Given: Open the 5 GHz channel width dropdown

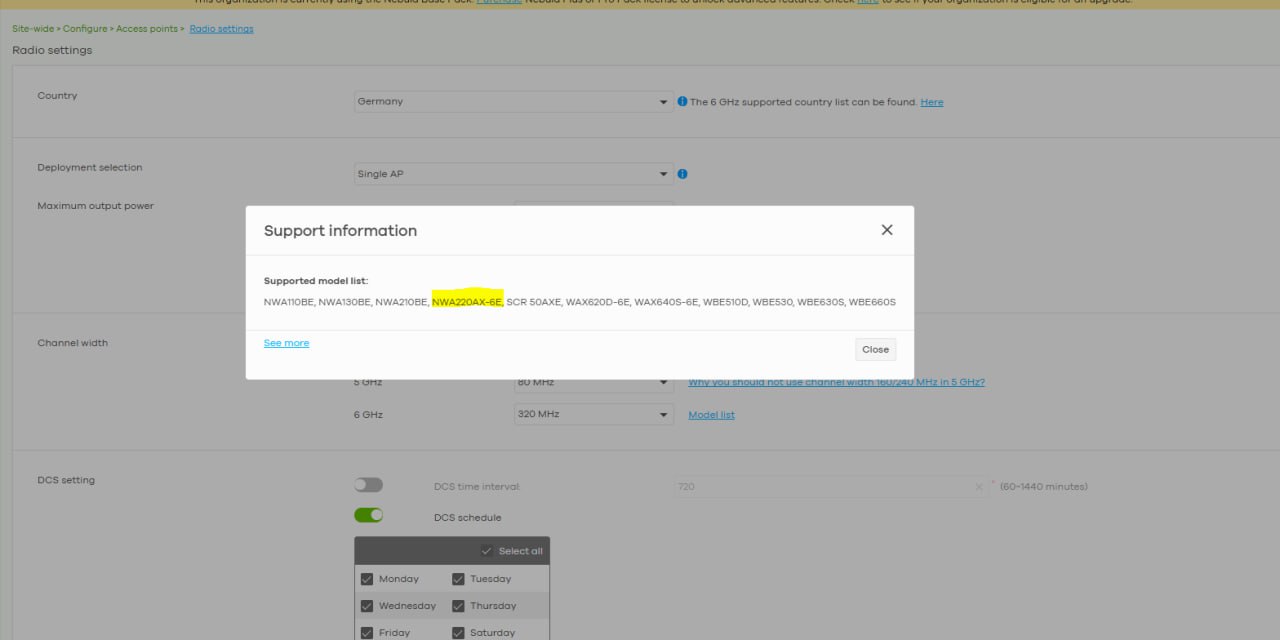Looking at the screenshot, I should tap(594, 382).
